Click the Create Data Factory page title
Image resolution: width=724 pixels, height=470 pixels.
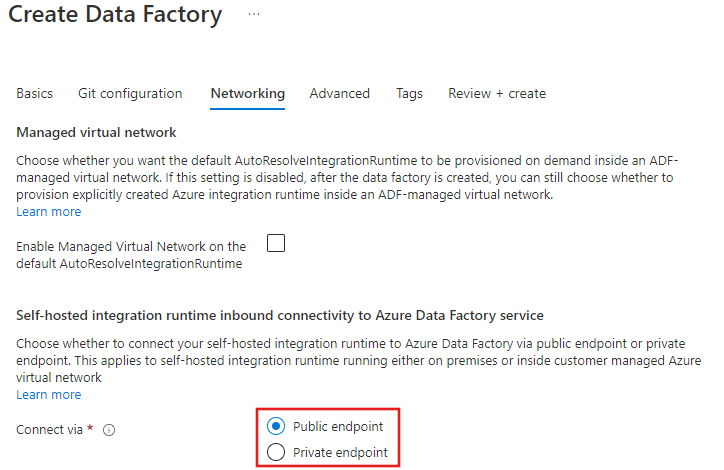pos(115,15)
